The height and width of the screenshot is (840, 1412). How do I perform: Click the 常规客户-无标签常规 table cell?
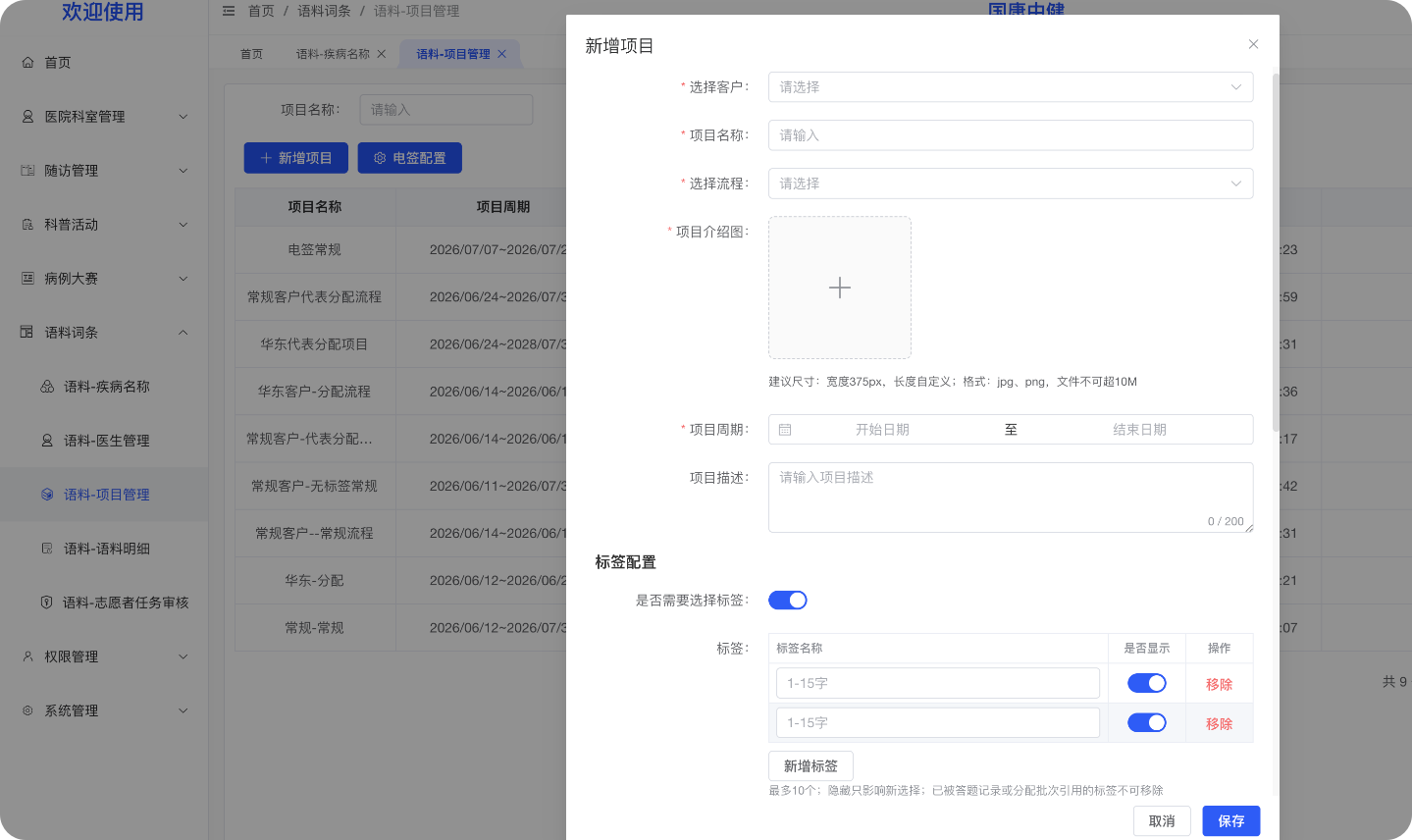314,485
